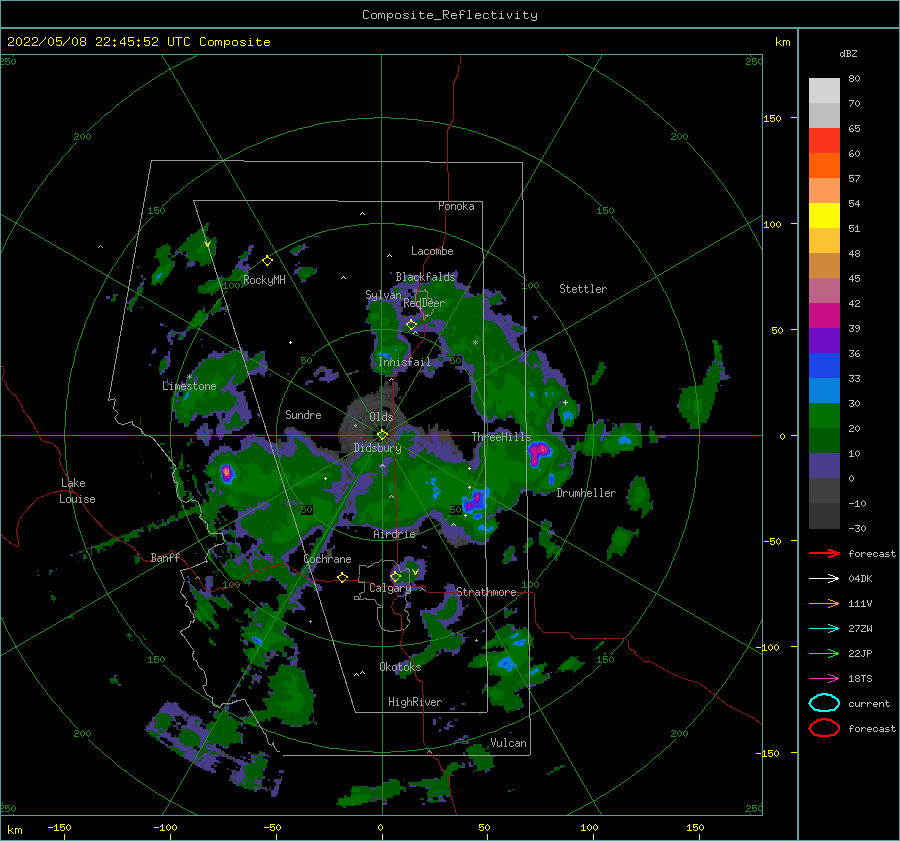Screen dimensions: 900x841
Task: Click the white cross marker northwest of Drumheller
Action: (x=565, y=402)
